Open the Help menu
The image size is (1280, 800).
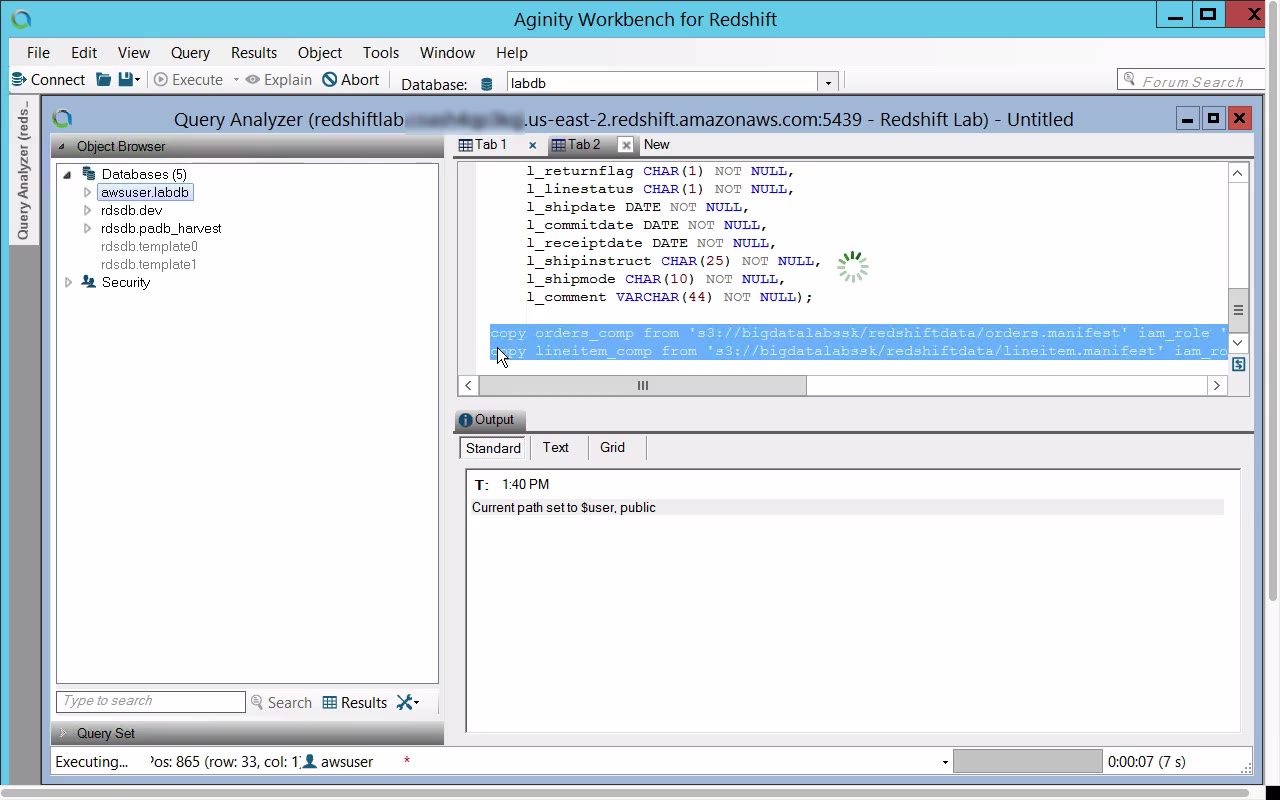(511, 53)
